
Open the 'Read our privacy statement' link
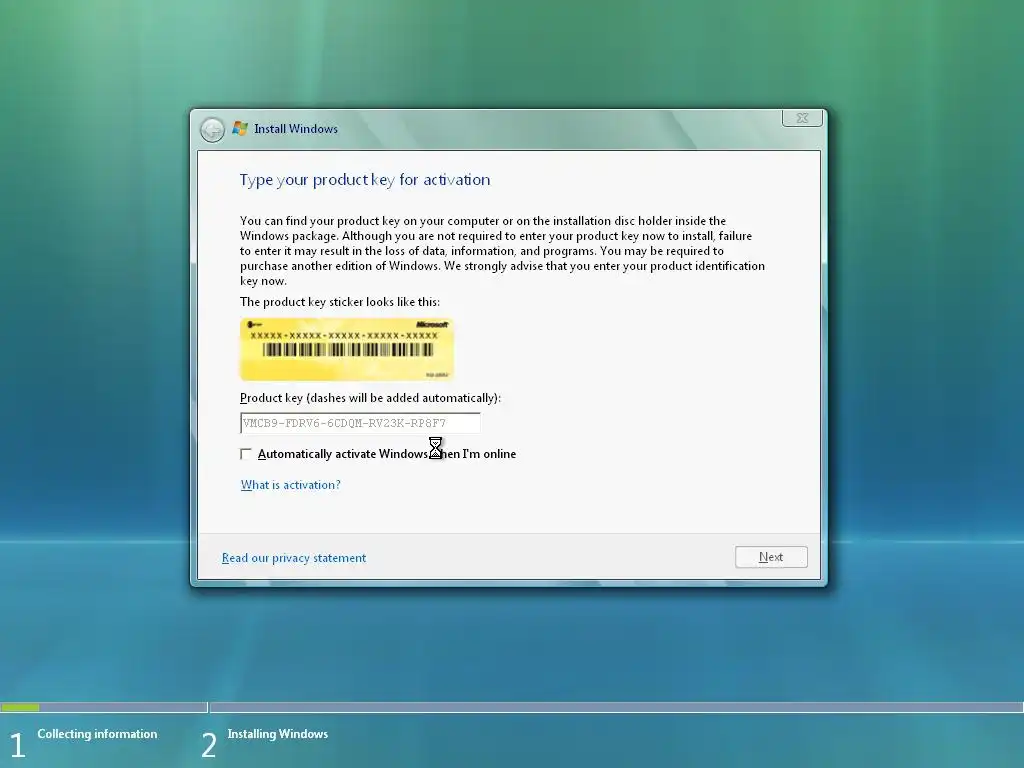coord(294,558)
